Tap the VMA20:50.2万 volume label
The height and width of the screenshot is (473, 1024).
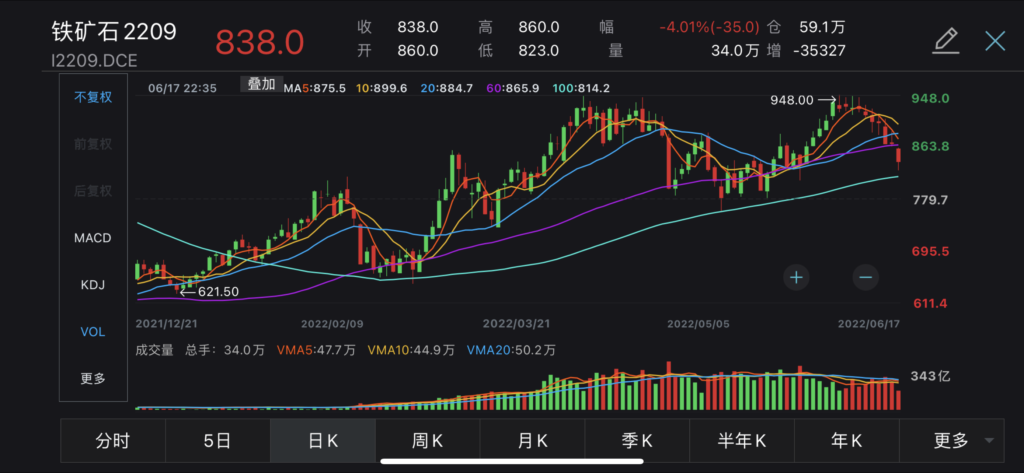point(511,350)
